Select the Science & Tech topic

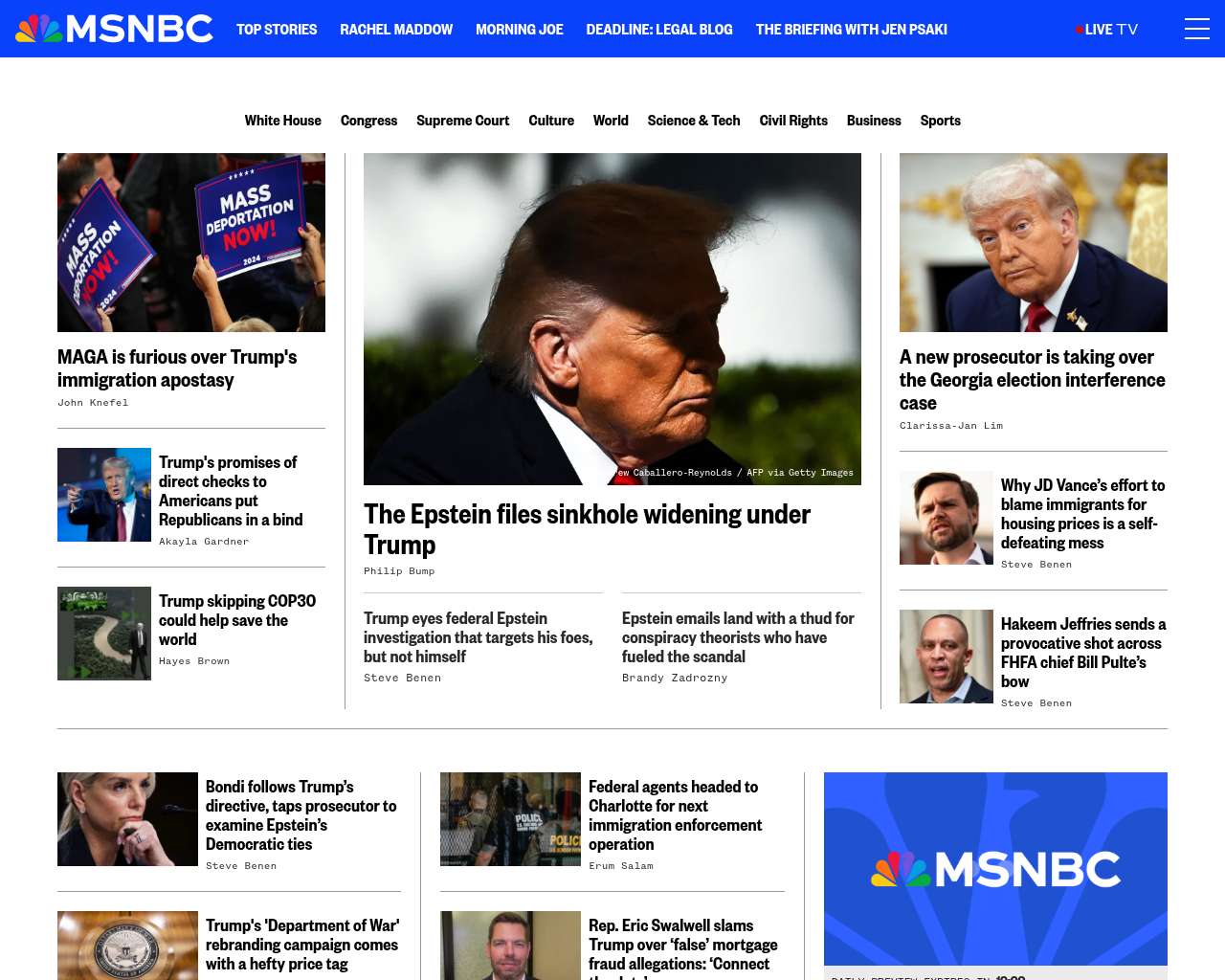click(694, 121)
